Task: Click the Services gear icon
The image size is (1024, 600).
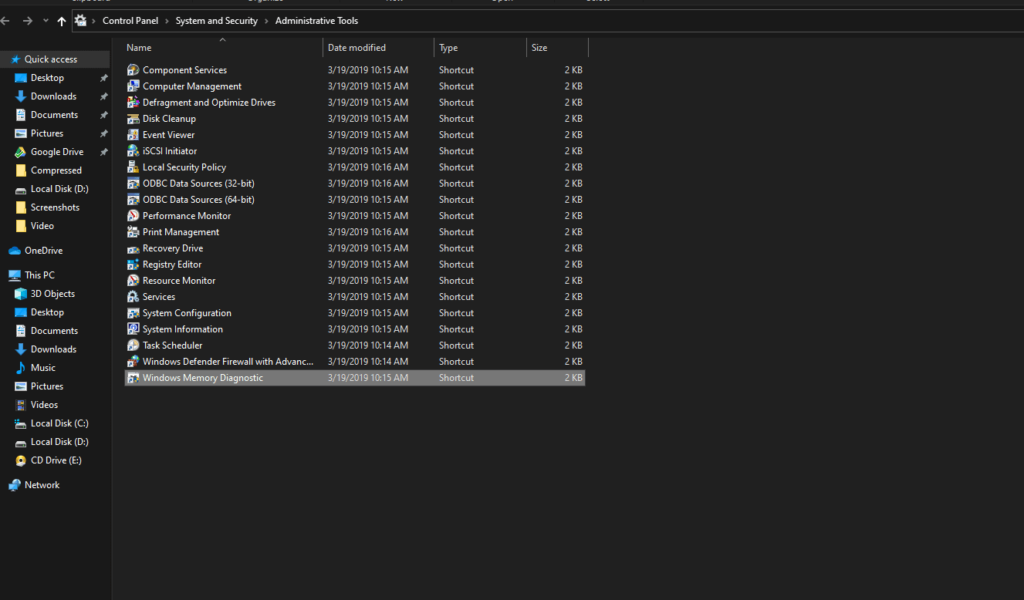Action: [x=133, y=297]
